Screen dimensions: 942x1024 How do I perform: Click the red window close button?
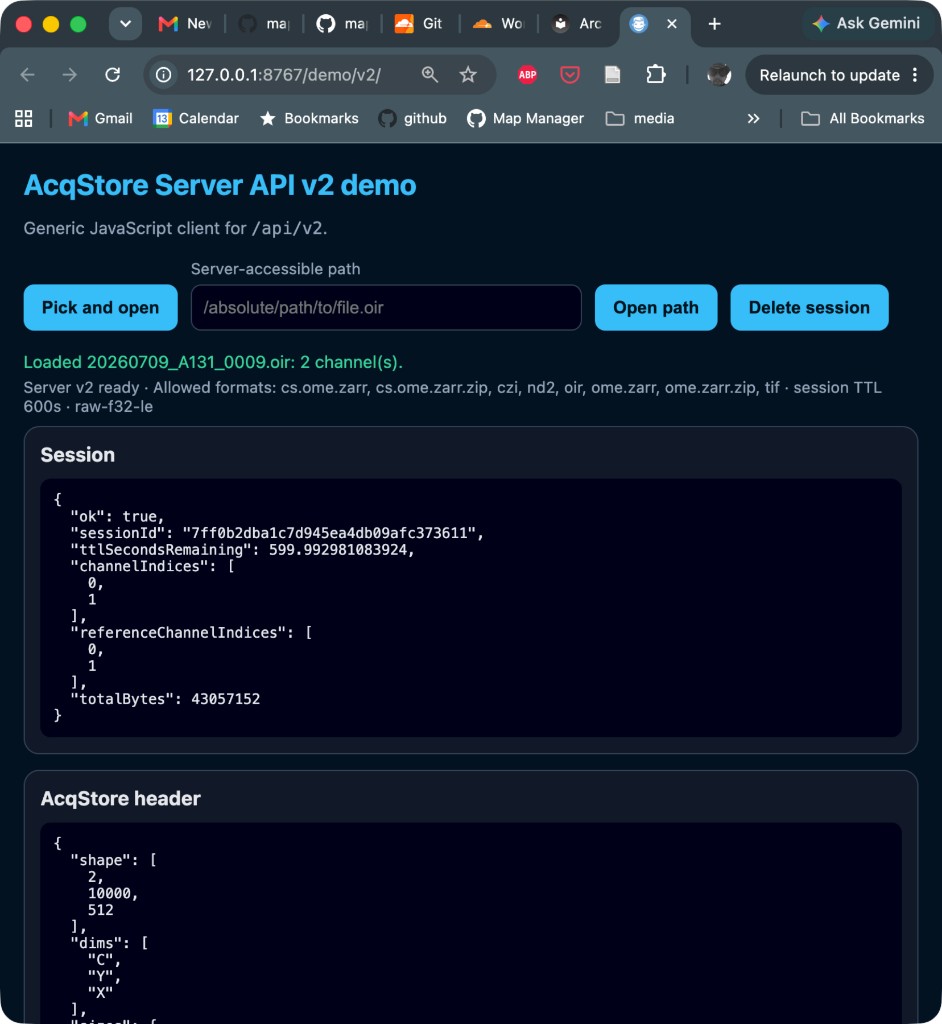point(24,24)
